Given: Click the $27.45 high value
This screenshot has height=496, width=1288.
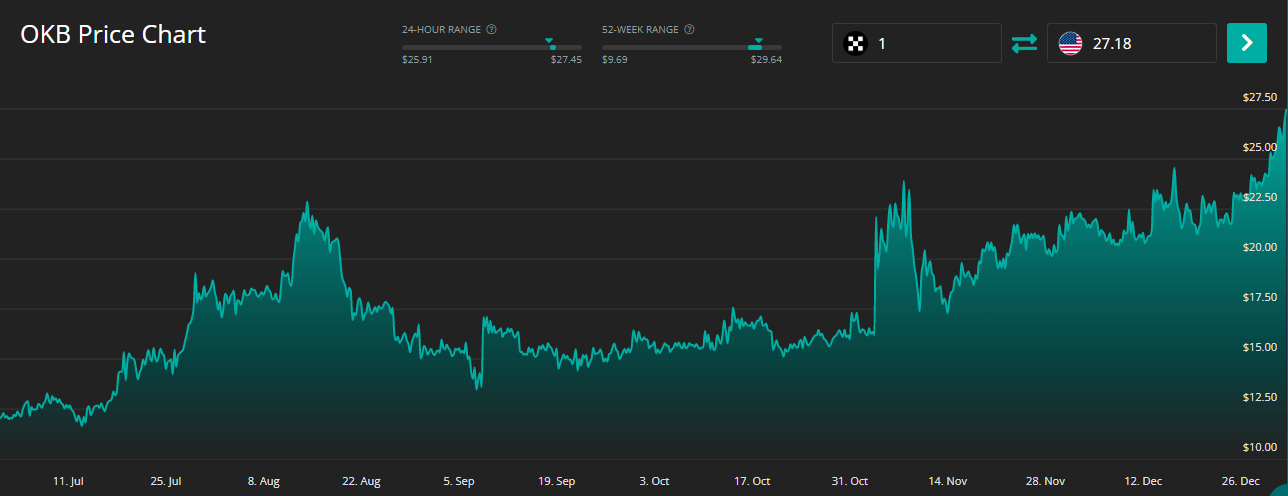Looking at the screenshot, I should coord(566,60).
